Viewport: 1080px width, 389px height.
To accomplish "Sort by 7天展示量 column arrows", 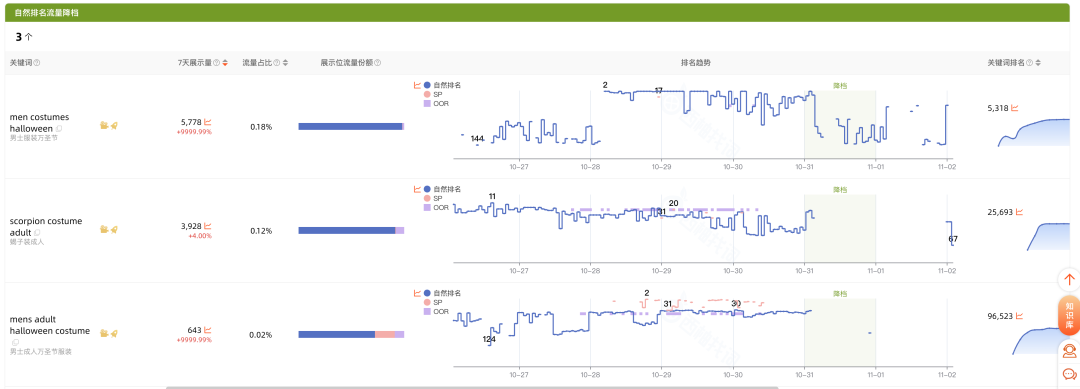I will (x=225, y=63).
